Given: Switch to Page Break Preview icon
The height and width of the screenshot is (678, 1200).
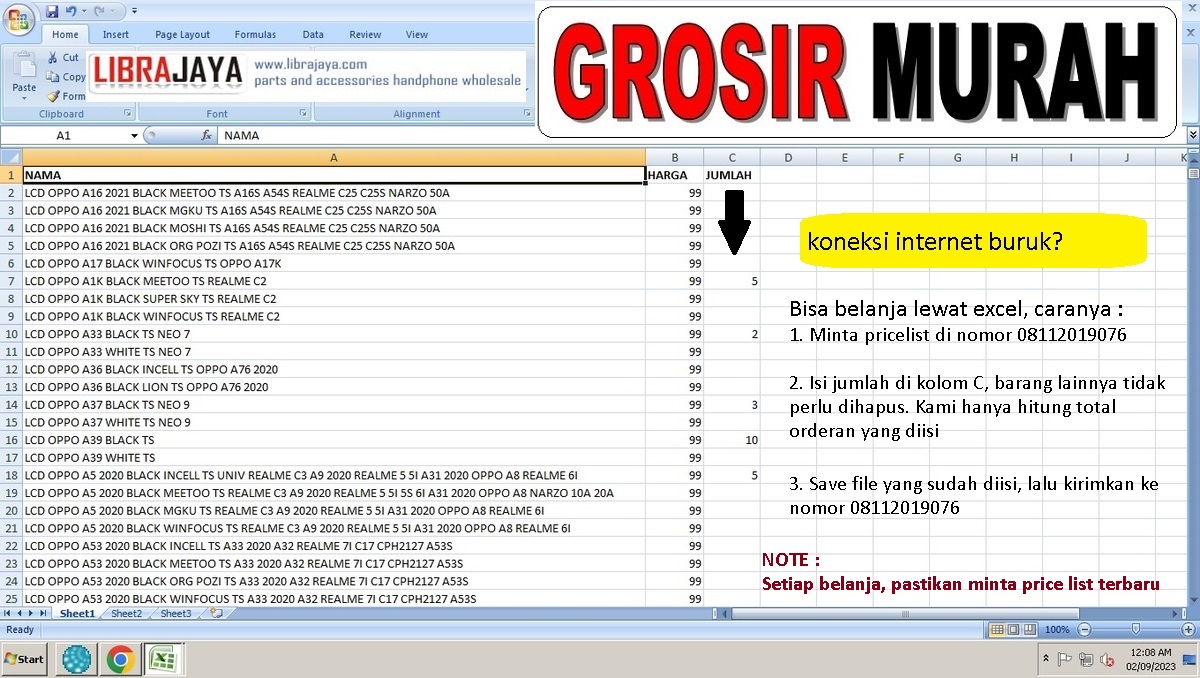Looking at the screenshot, I should [x=1028, y=630].
